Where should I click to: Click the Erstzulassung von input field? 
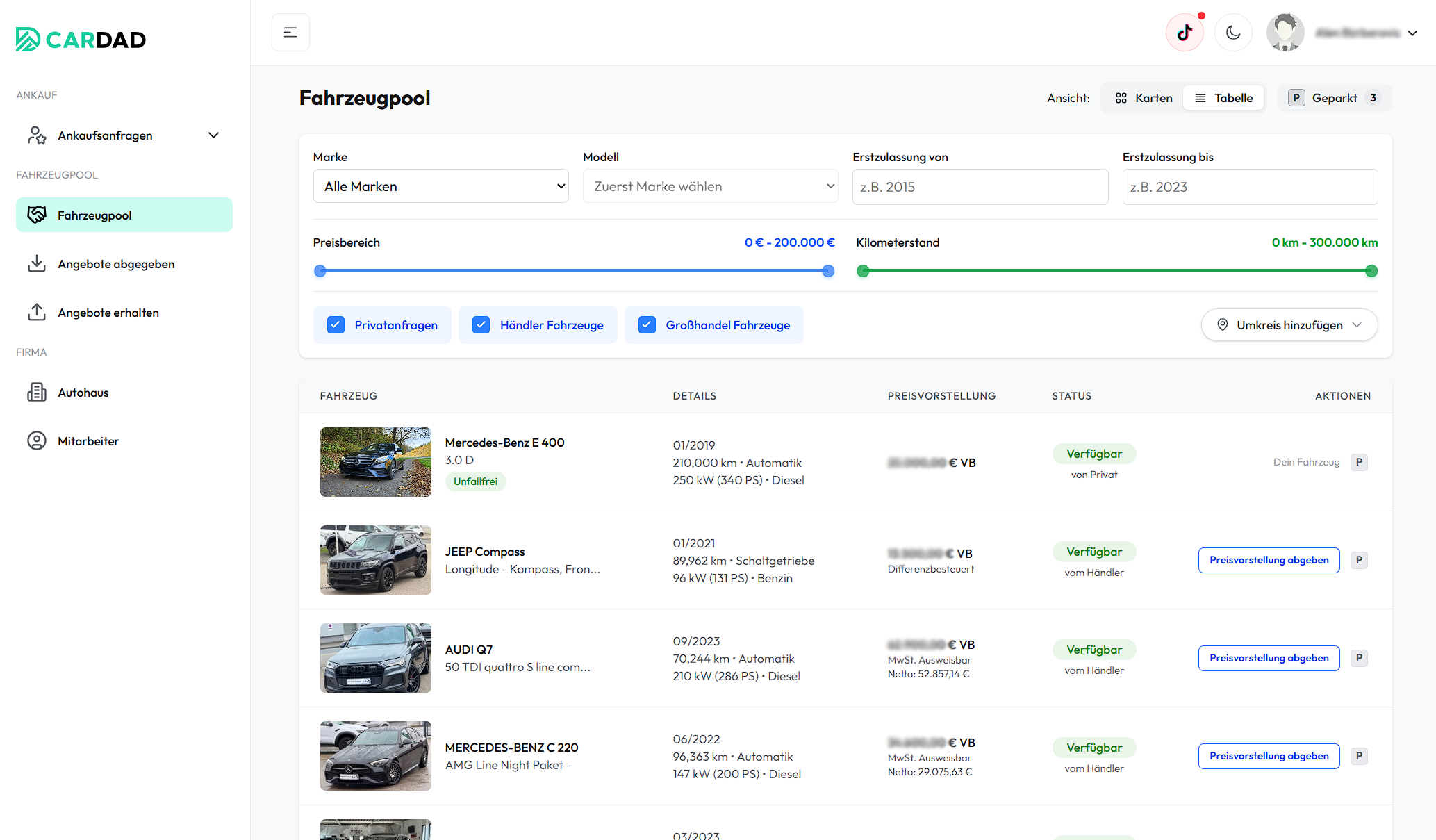980,187
